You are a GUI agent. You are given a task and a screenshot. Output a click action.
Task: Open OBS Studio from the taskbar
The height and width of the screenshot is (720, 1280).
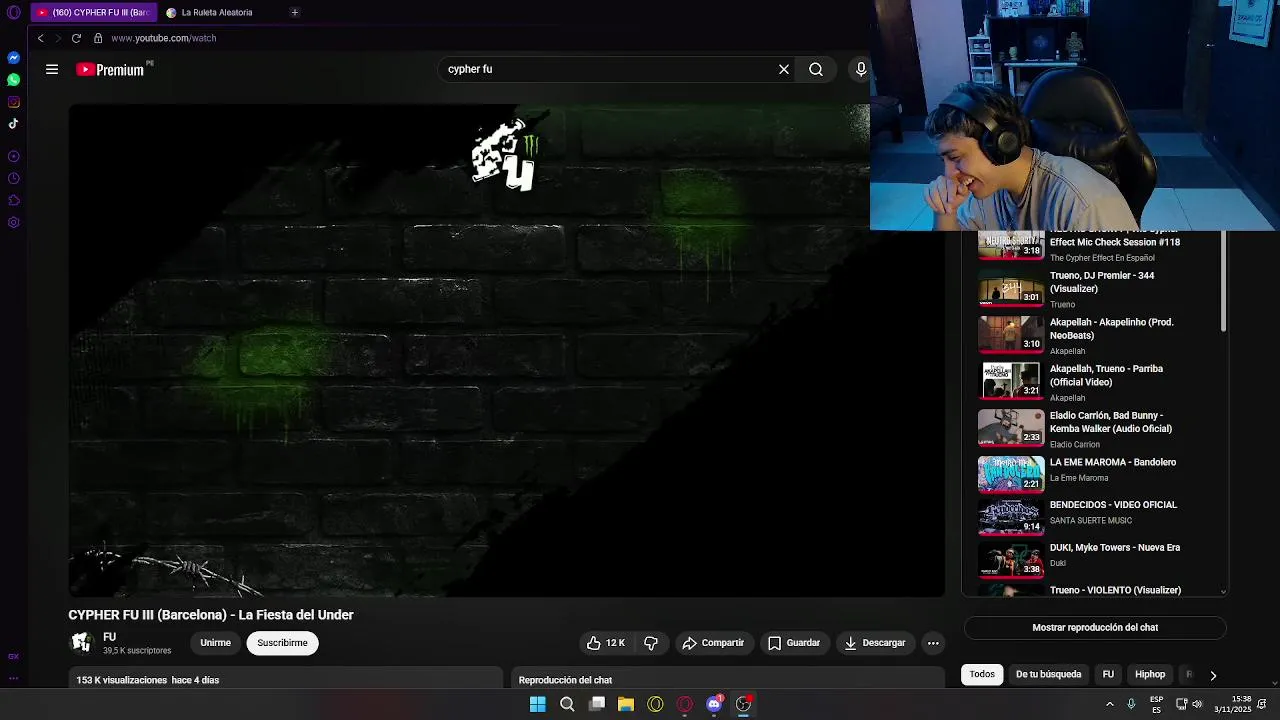point(743,704)
